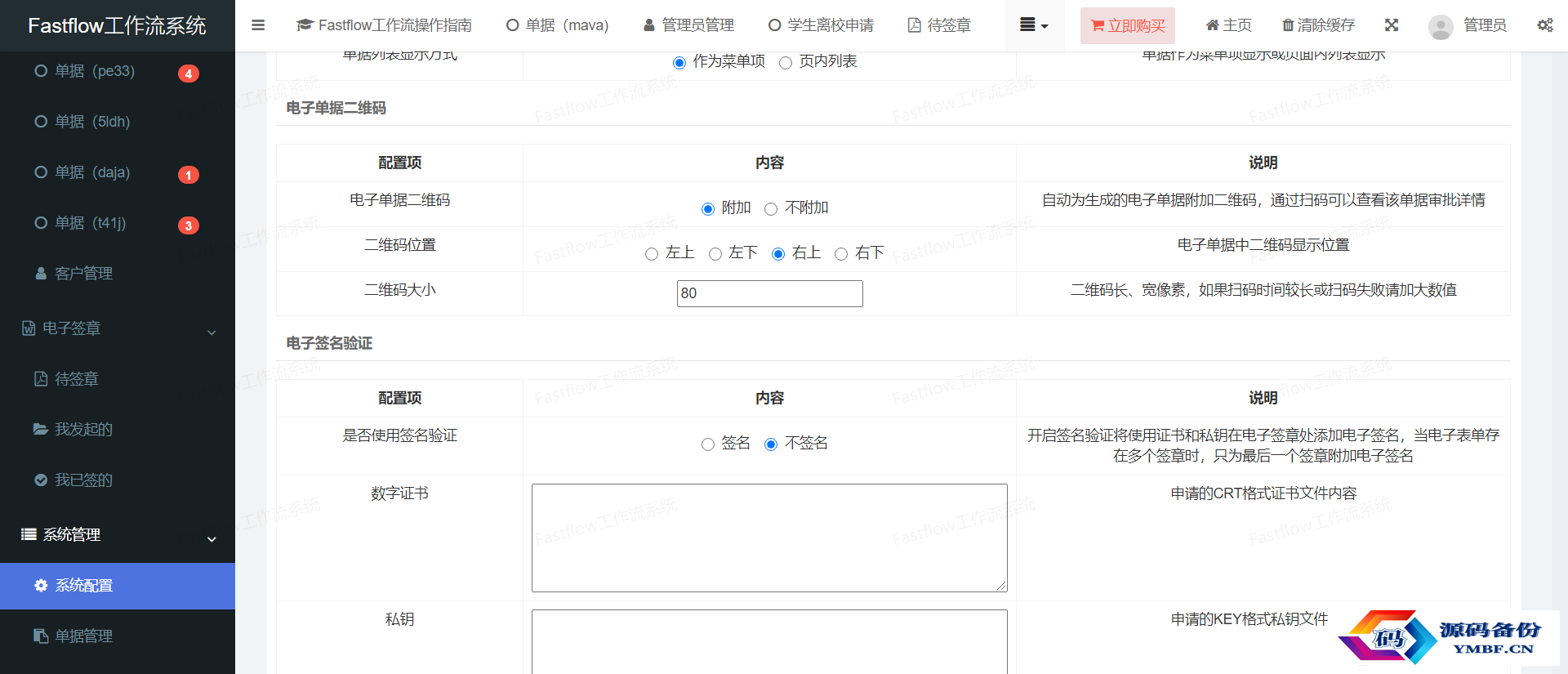Click the user icon beside 客户管理
Image resolution: width=1568 pixels, height=674 pixels.
tap(41, 274)
